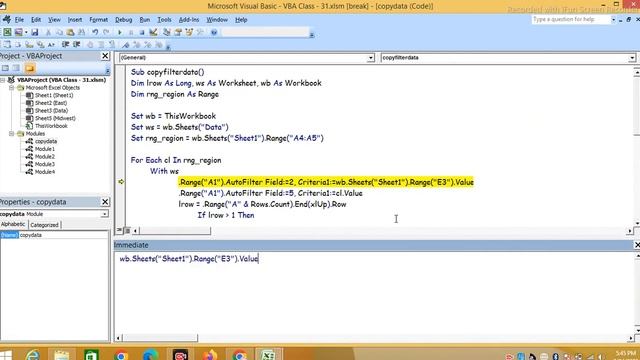
Task: Switch to Alphabetic properties tab
Action: [x=13, y=224]
